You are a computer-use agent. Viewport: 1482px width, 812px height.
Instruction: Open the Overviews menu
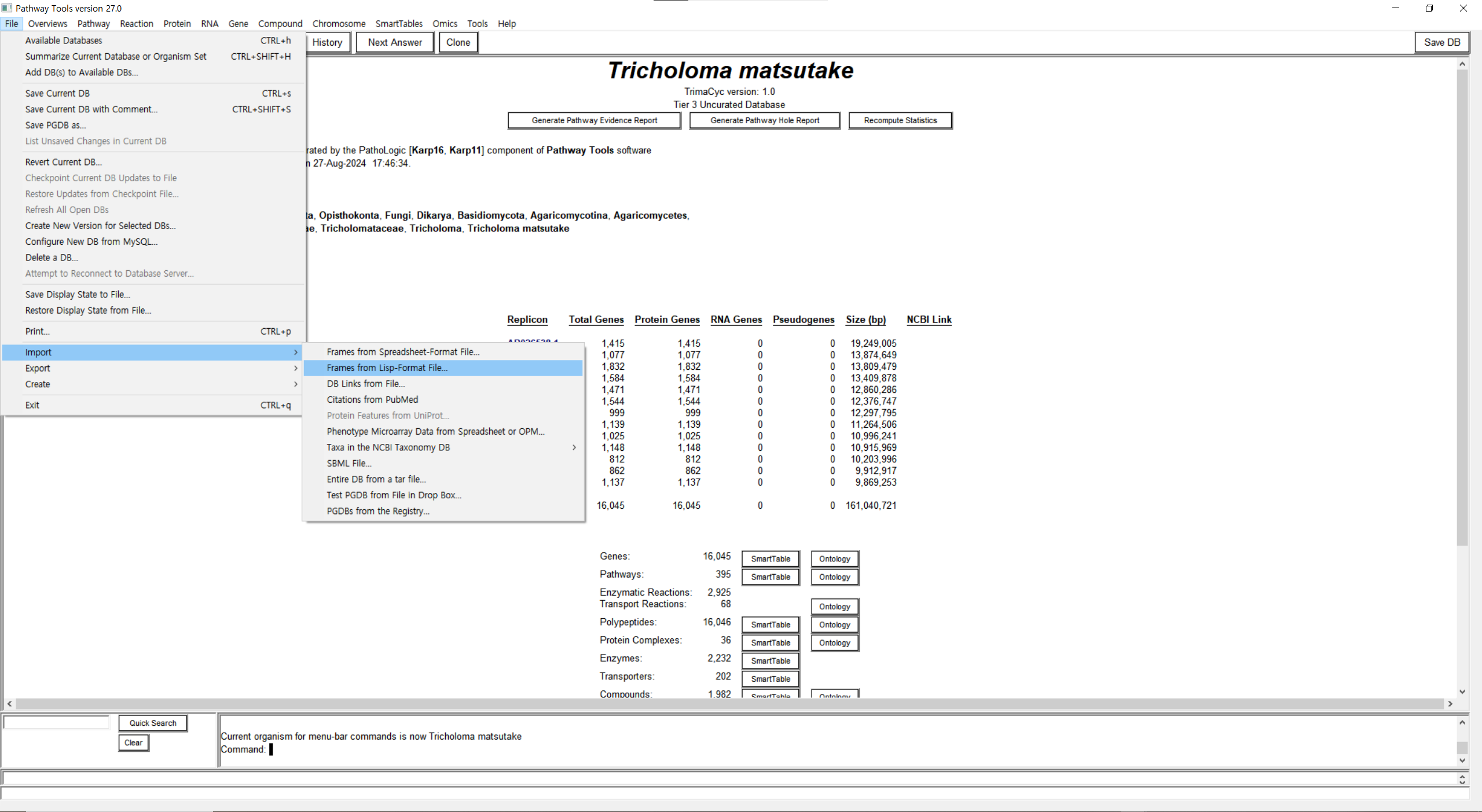pyautogui.click(x=47, y=24)
